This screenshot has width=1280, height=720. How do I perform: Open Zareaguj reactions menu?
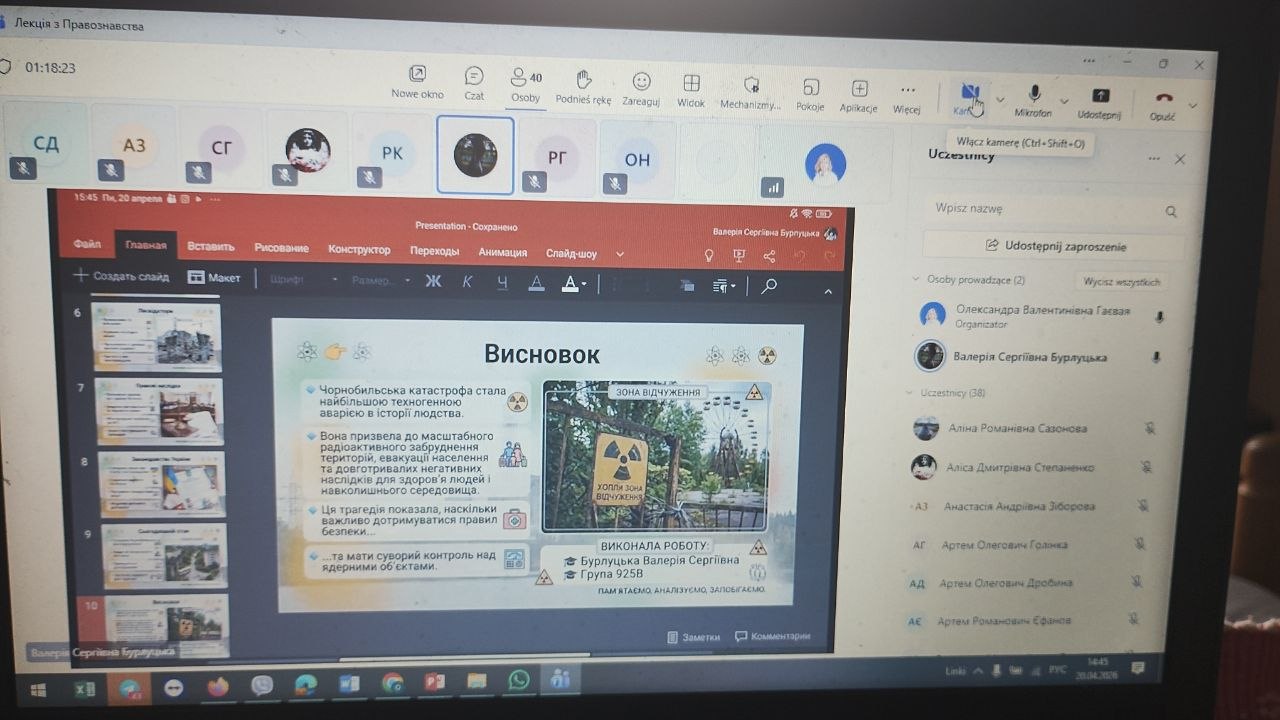(x=641, y=87)
